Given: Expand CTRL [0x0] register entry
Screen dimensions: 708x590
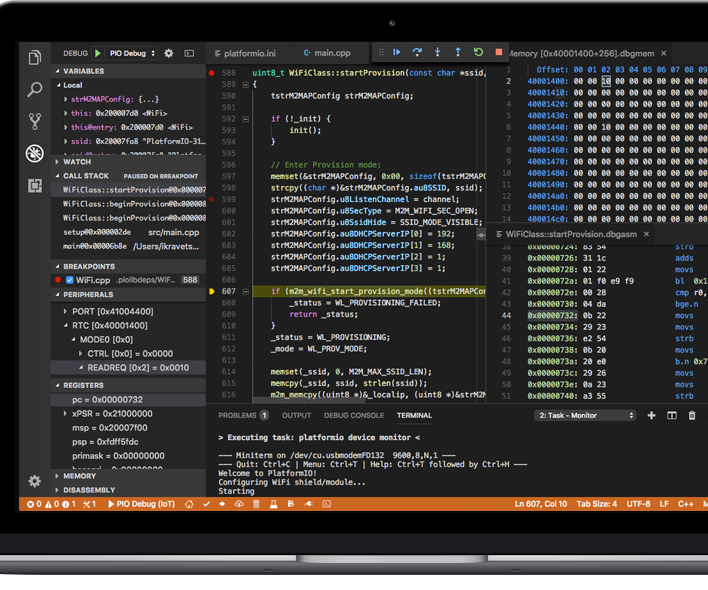Looking at the screenshot, I should click(81, 353).
